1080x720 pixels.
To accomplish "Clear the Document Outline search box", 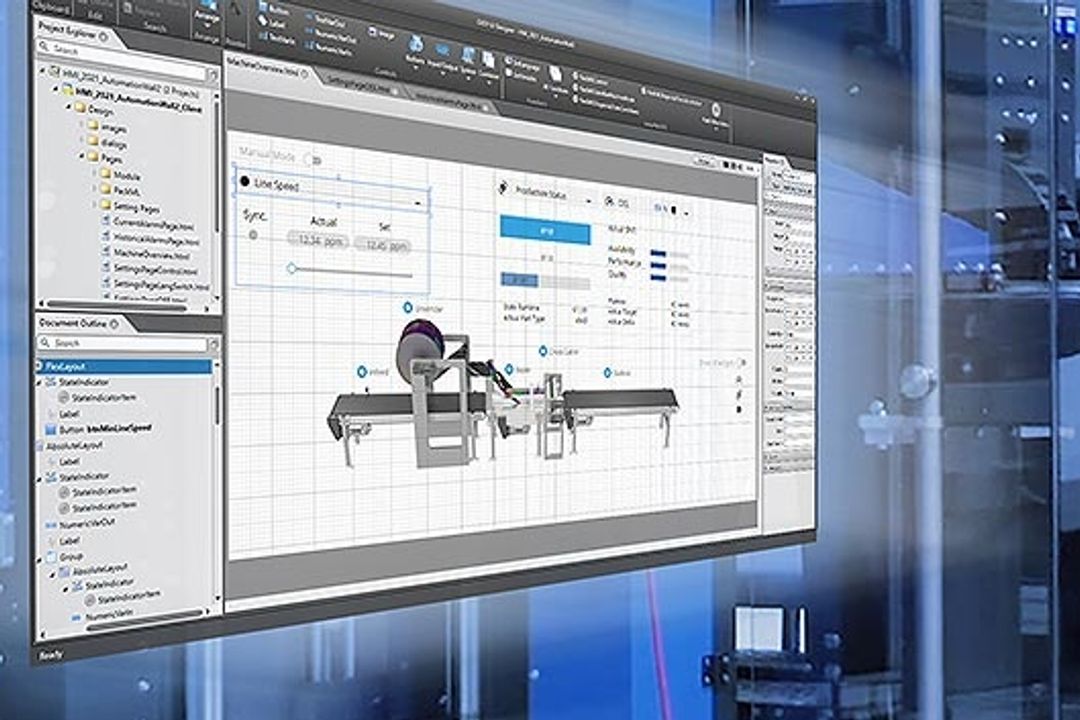I will point(213,343).
